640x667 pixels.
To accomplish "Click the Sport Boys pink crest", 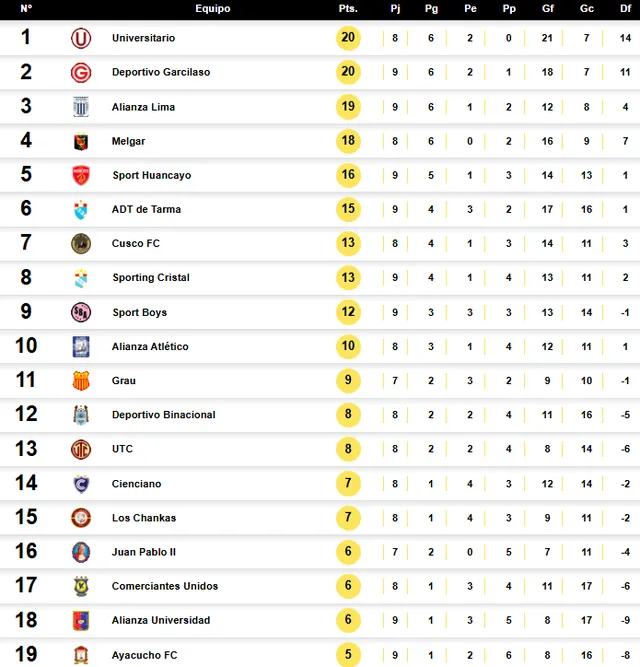I will tap(81, 312).
